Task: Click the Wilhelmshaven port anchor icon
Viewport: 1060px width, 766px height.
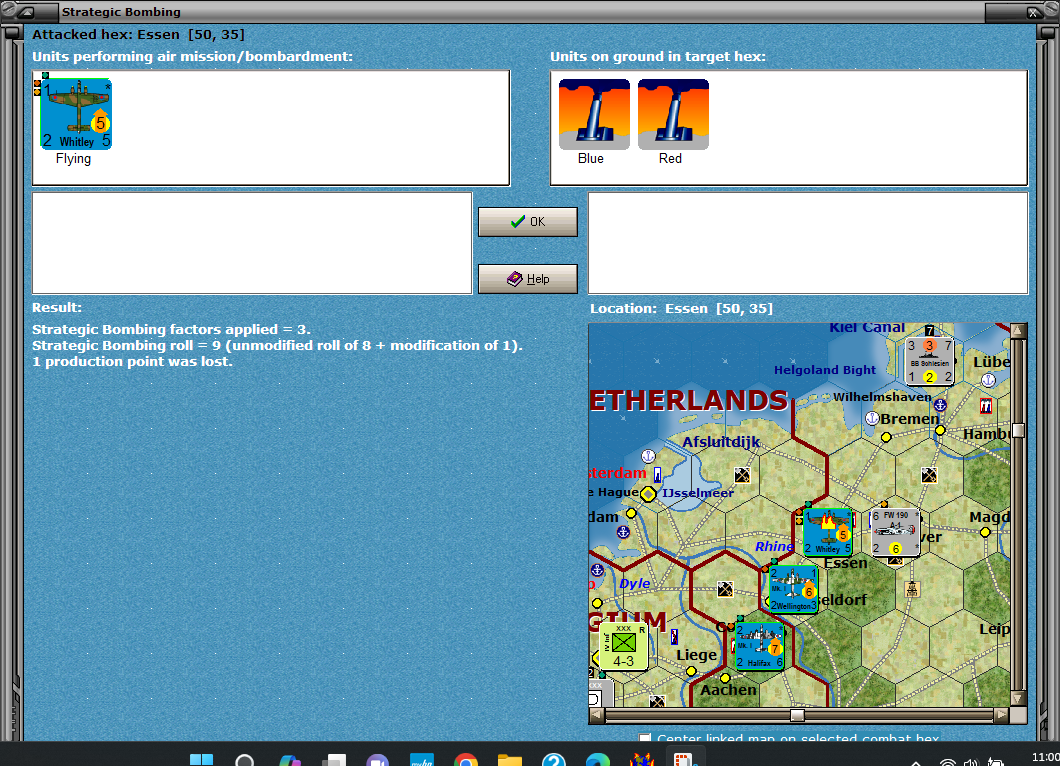Action: click(940, 405)
